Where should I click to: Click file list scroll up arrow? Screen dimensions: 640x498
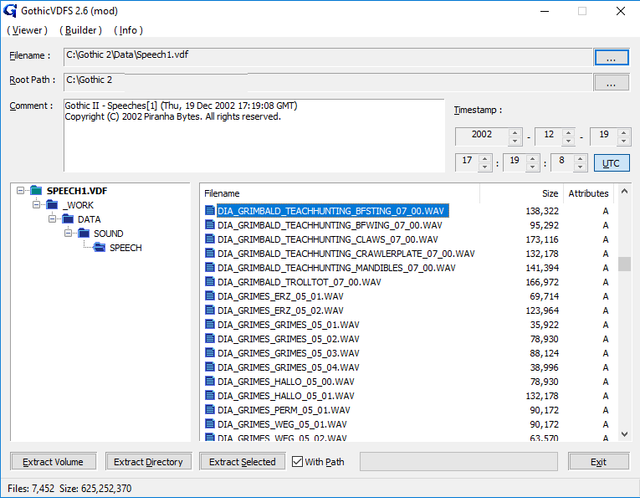(x=624, y=191)
